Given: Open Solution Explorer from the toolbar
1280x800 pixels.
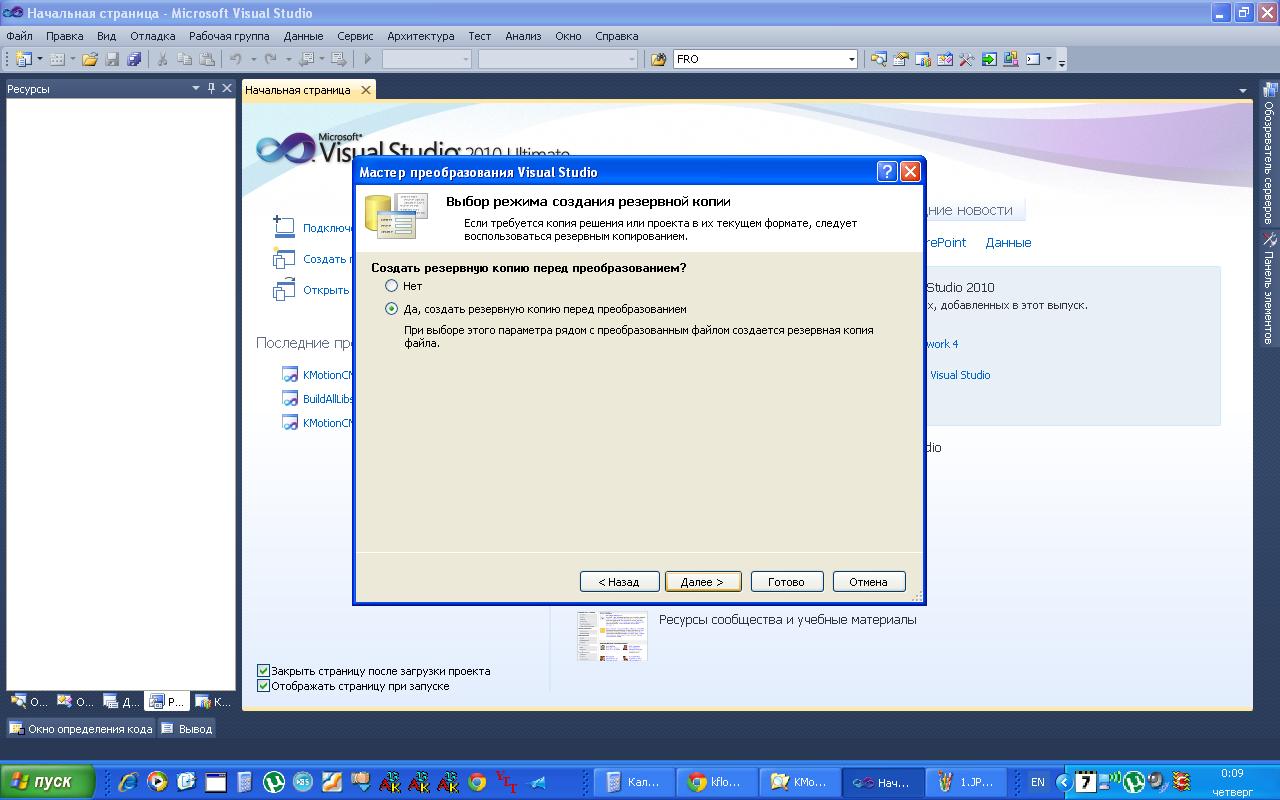Looking at the screenshot, I should (878, 59).
